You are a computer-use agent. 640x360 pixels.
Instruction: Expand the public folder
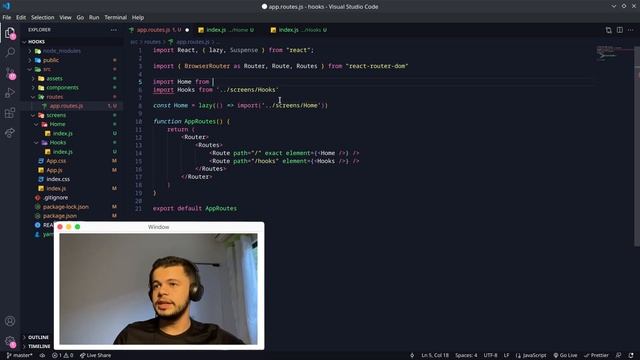pyautogui.click(x=71, y=60)
